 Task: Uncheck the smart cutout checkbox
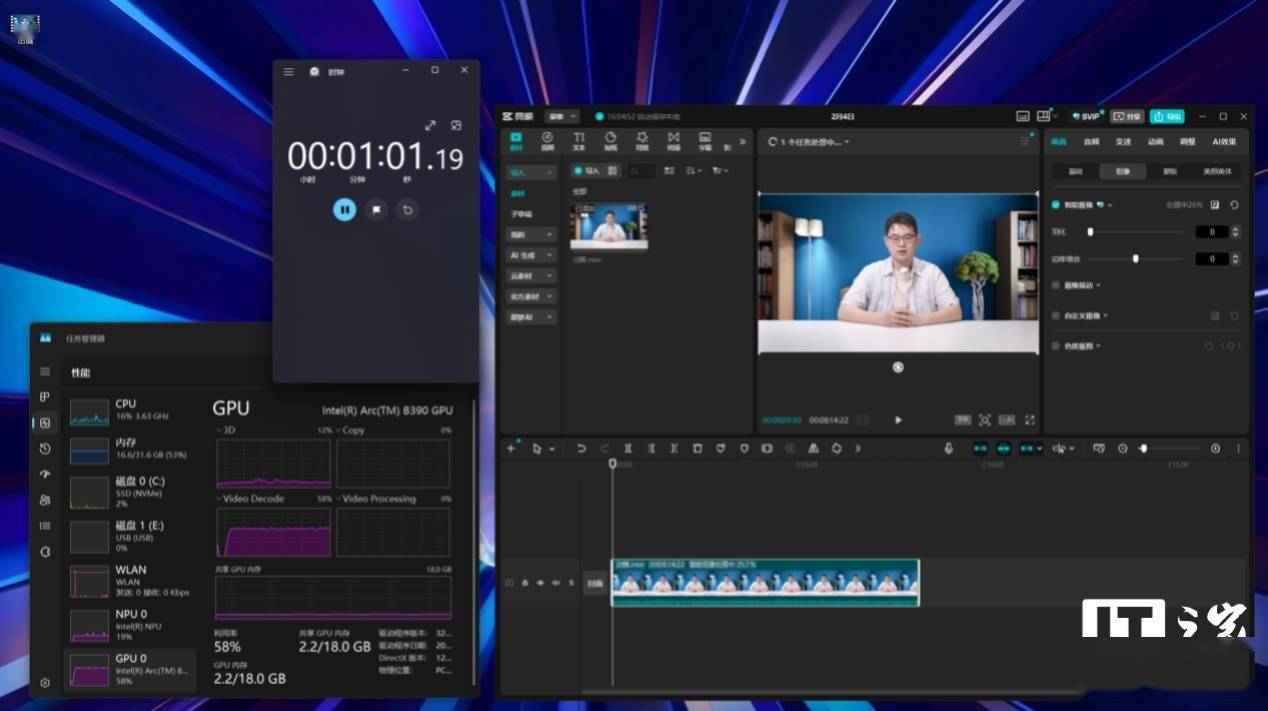[1056, 205]
